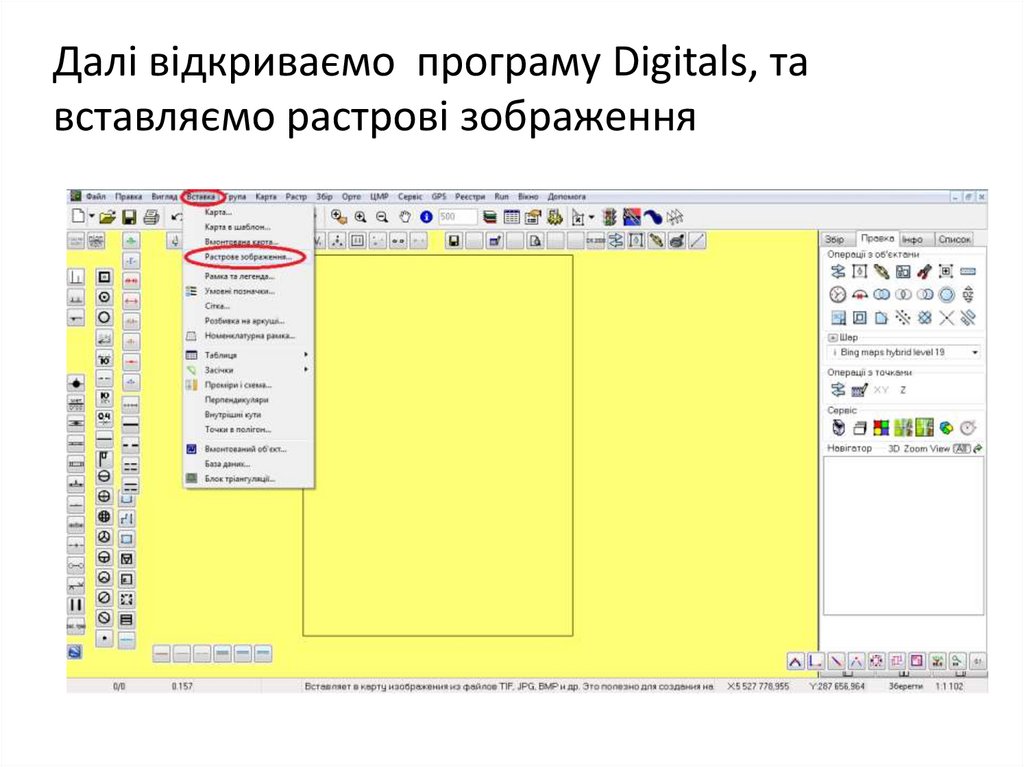This screenshot has height=767, width=1024.
Task: Select the circle with center dot symbol
Action: click(104, 297)
